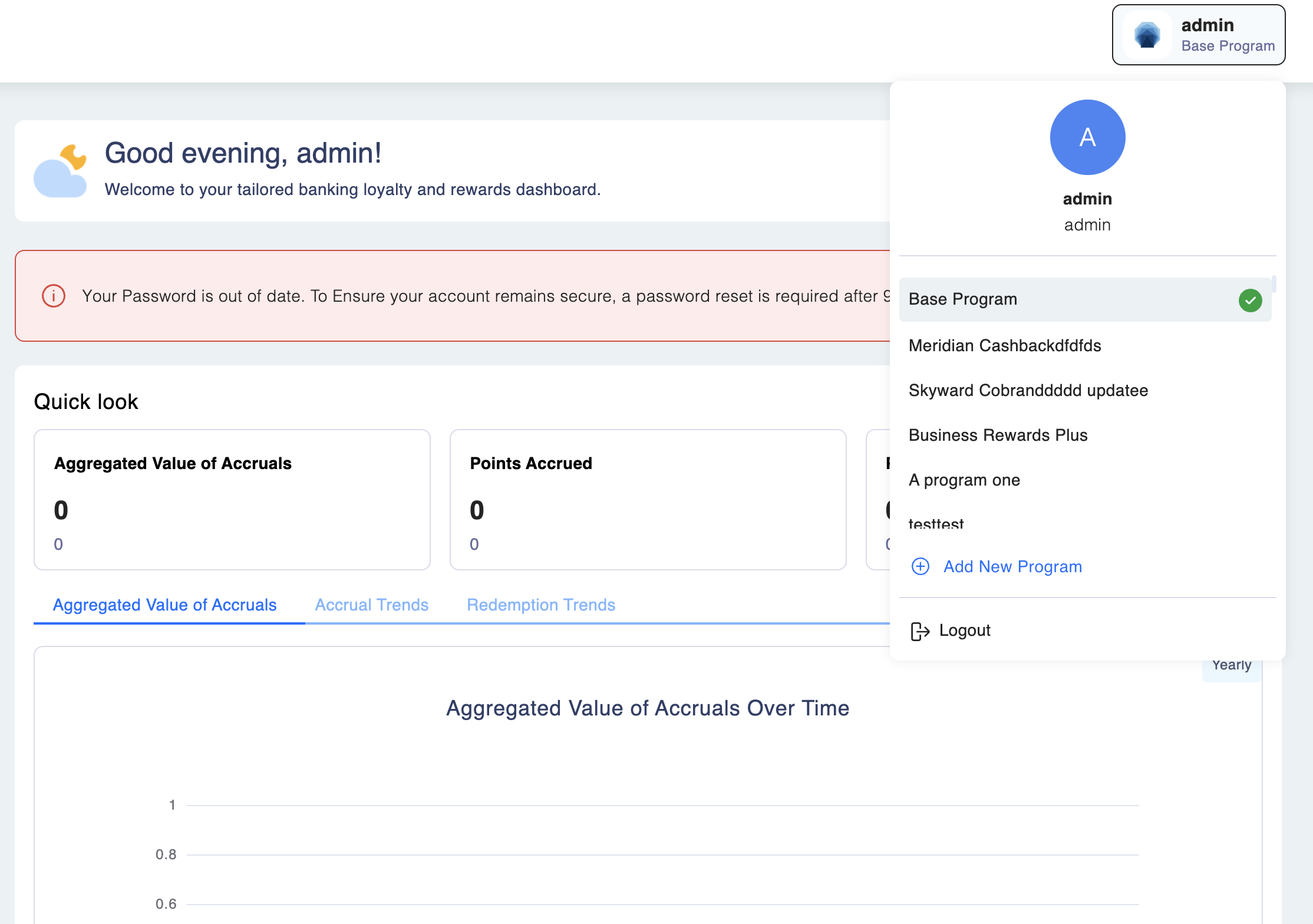
Task: Select the Base Program option
Action: click(963, 299)
